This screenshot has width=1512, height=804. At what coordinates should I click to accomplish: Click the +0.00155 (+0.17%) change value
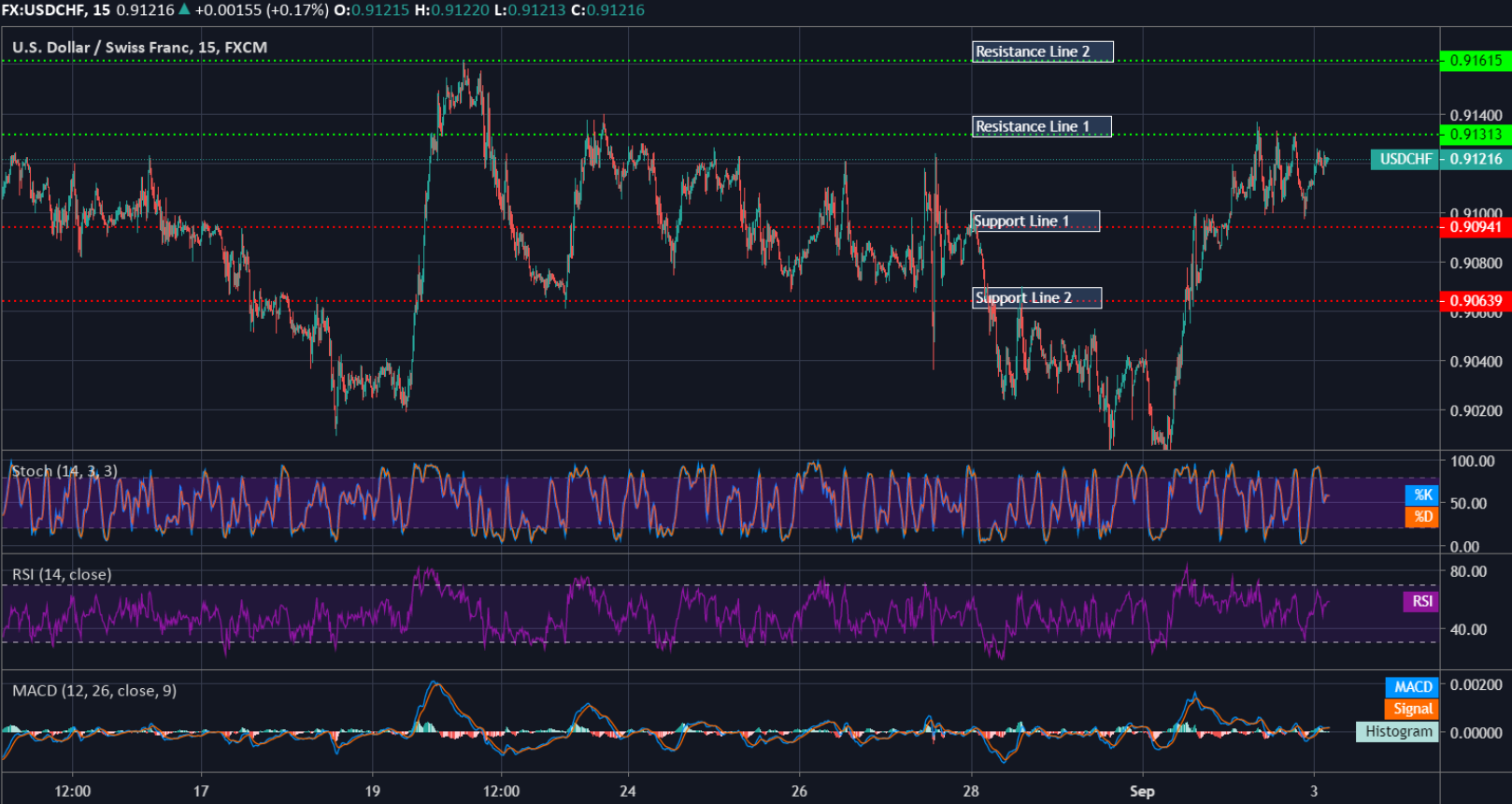pyautogui.click(x=262, y=10)
